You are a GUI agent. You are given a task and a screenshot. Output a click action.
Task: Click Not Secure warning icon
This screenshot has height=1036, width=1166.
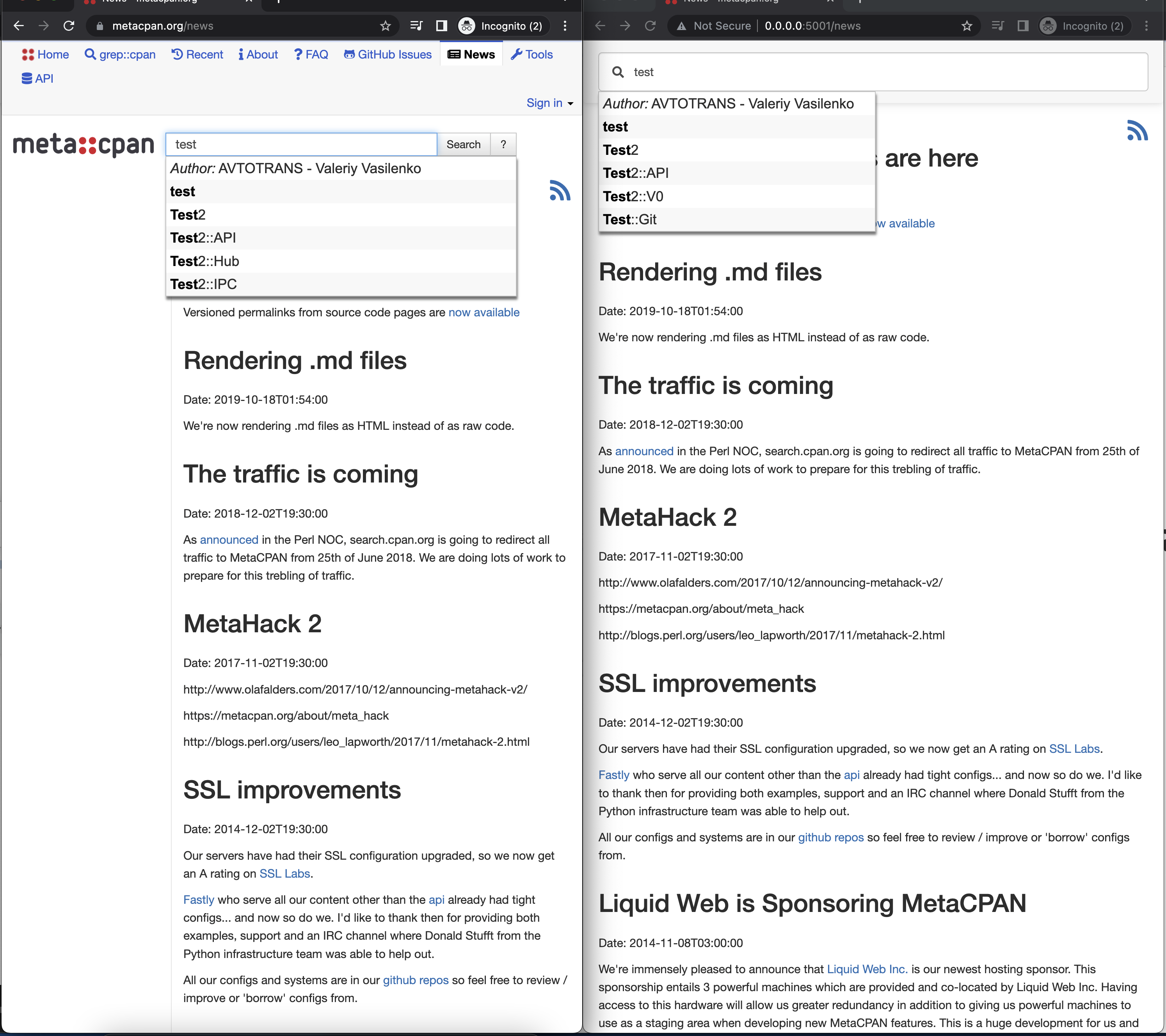pos(682,26)
